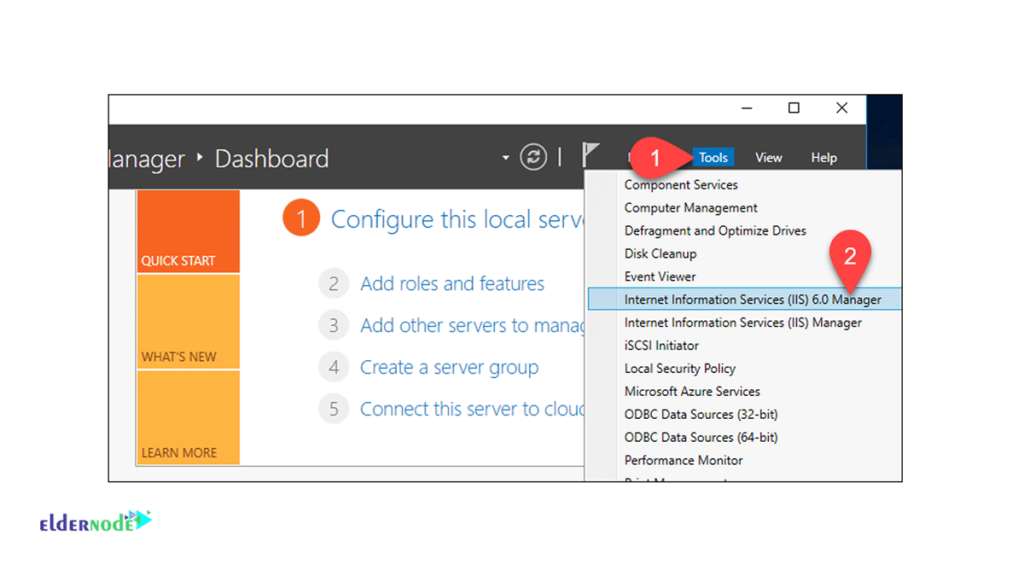Open Computer Management
The image size is (1024, 576).
point(688,207)
